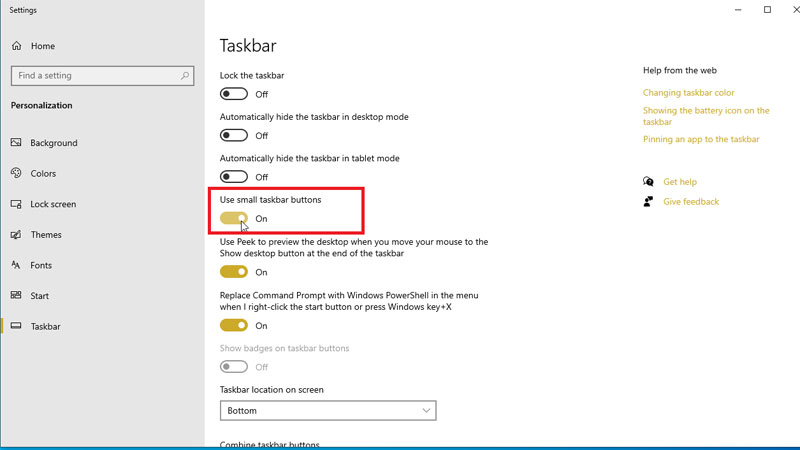The height and width of the screenshot is (450, 800).
Task: Toggle the Replace Command Prompt with PowerShell switch
Action: tap(234, 326)
